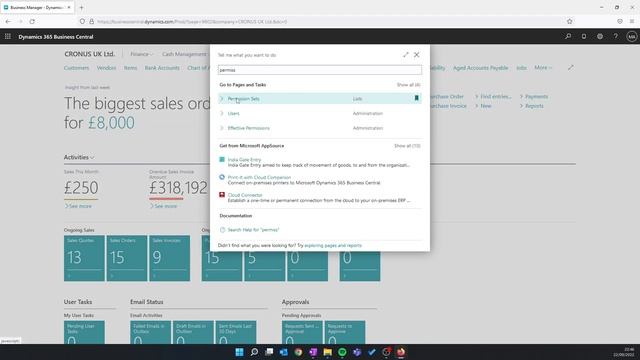Screen dimensions: 640x360
Task: Expand the Tell Me dialog to full size
Action: pyautogui.click(x=405, y=54)
